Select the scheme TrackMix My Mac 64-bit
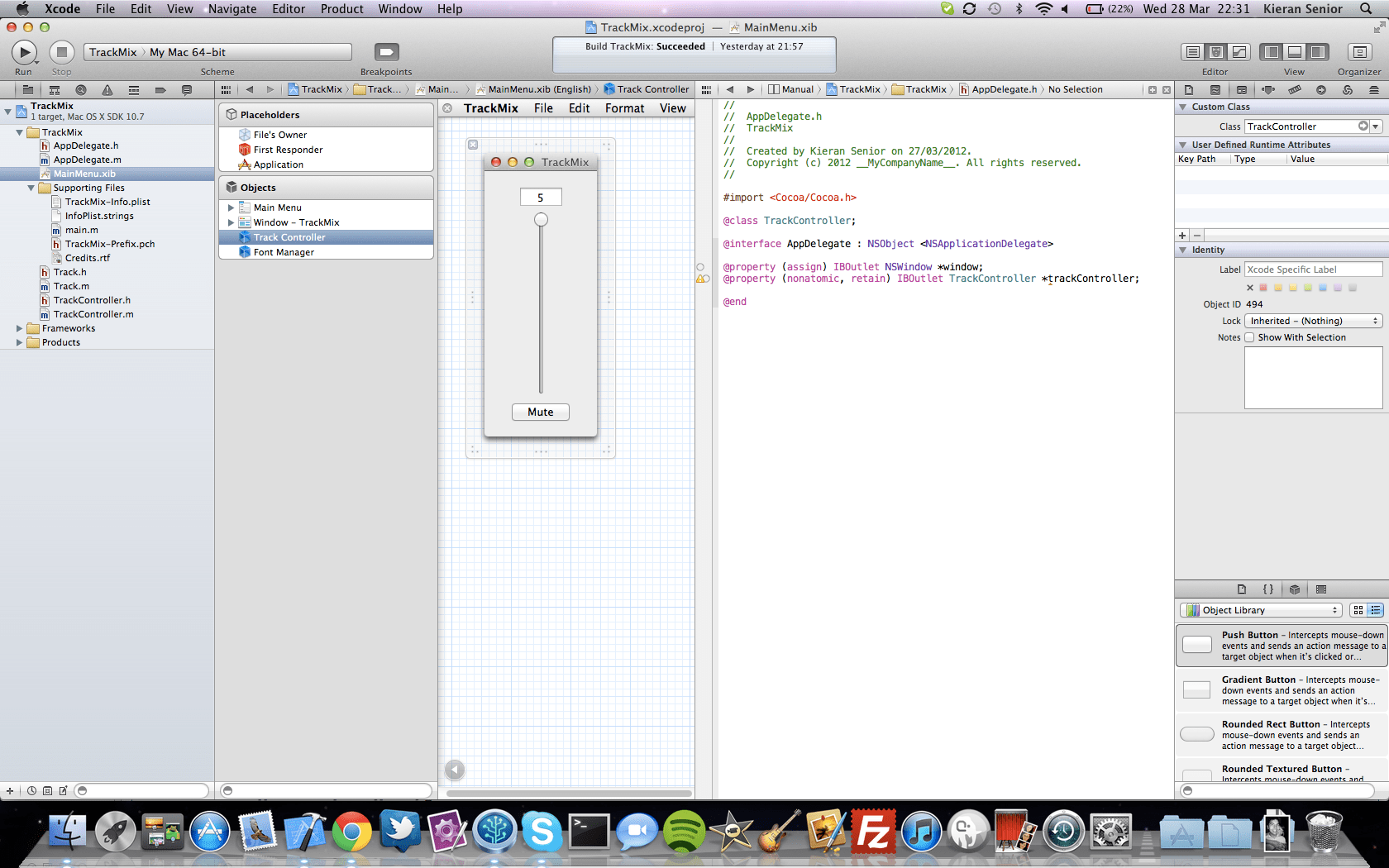1389x868 pixels. coord(218,52)
